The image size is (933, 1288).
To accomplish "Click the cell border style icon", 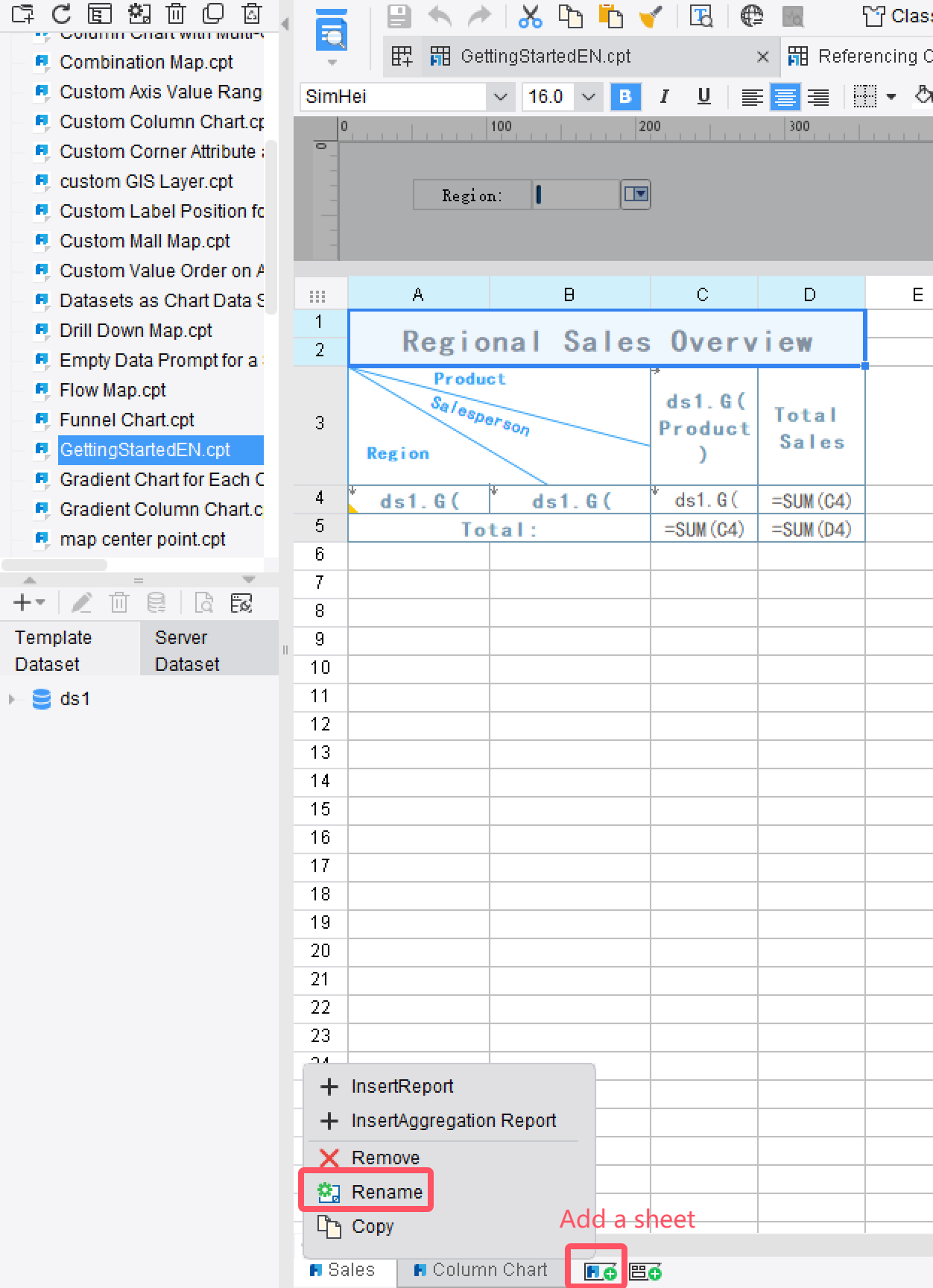I will pyautogui.click(x=864, y=96).
